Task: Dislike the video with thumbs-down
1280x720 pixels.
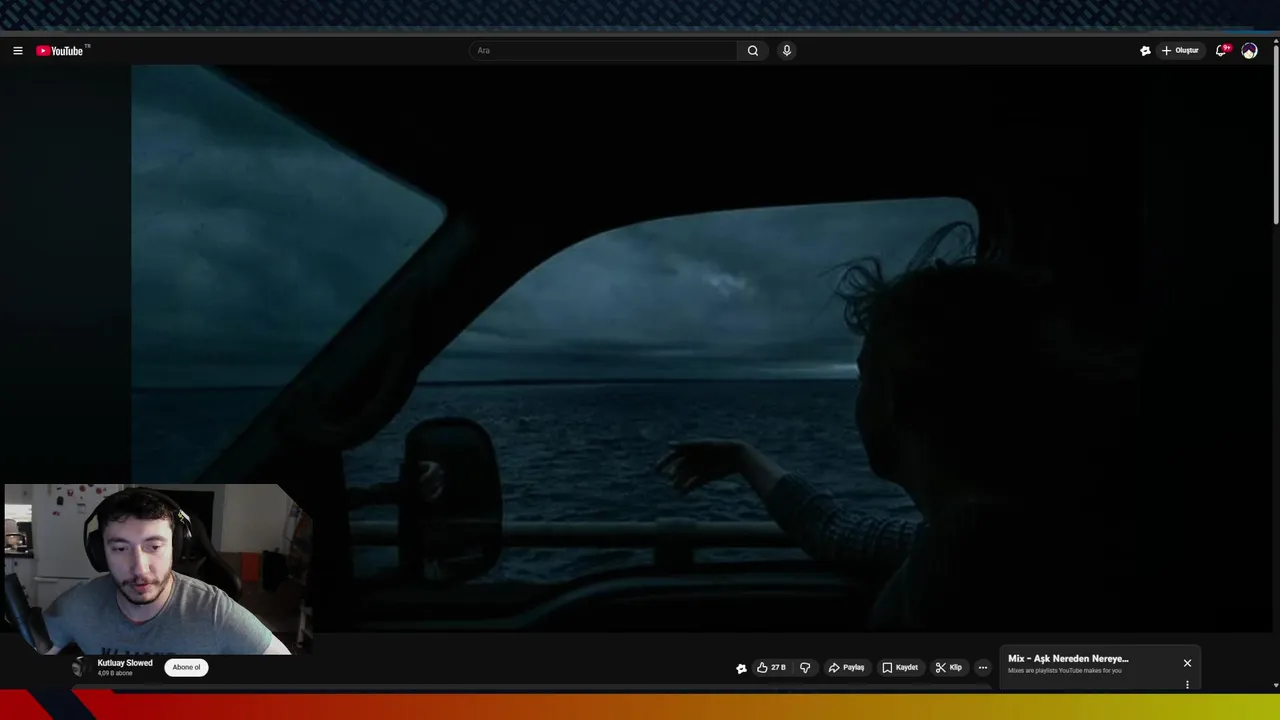Action: click(x=805, y=668)
